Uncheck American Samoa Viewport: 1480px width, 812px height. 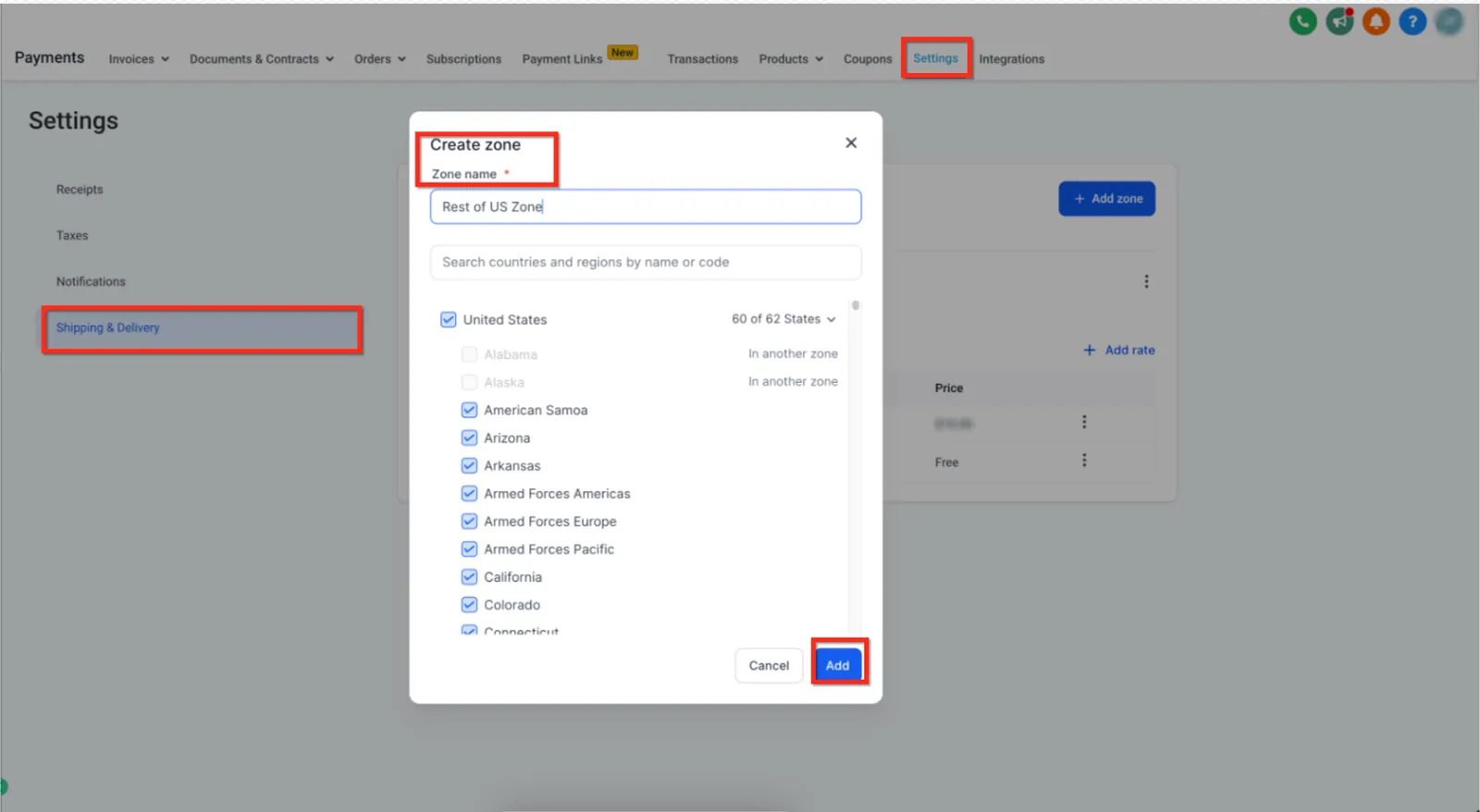469,410
